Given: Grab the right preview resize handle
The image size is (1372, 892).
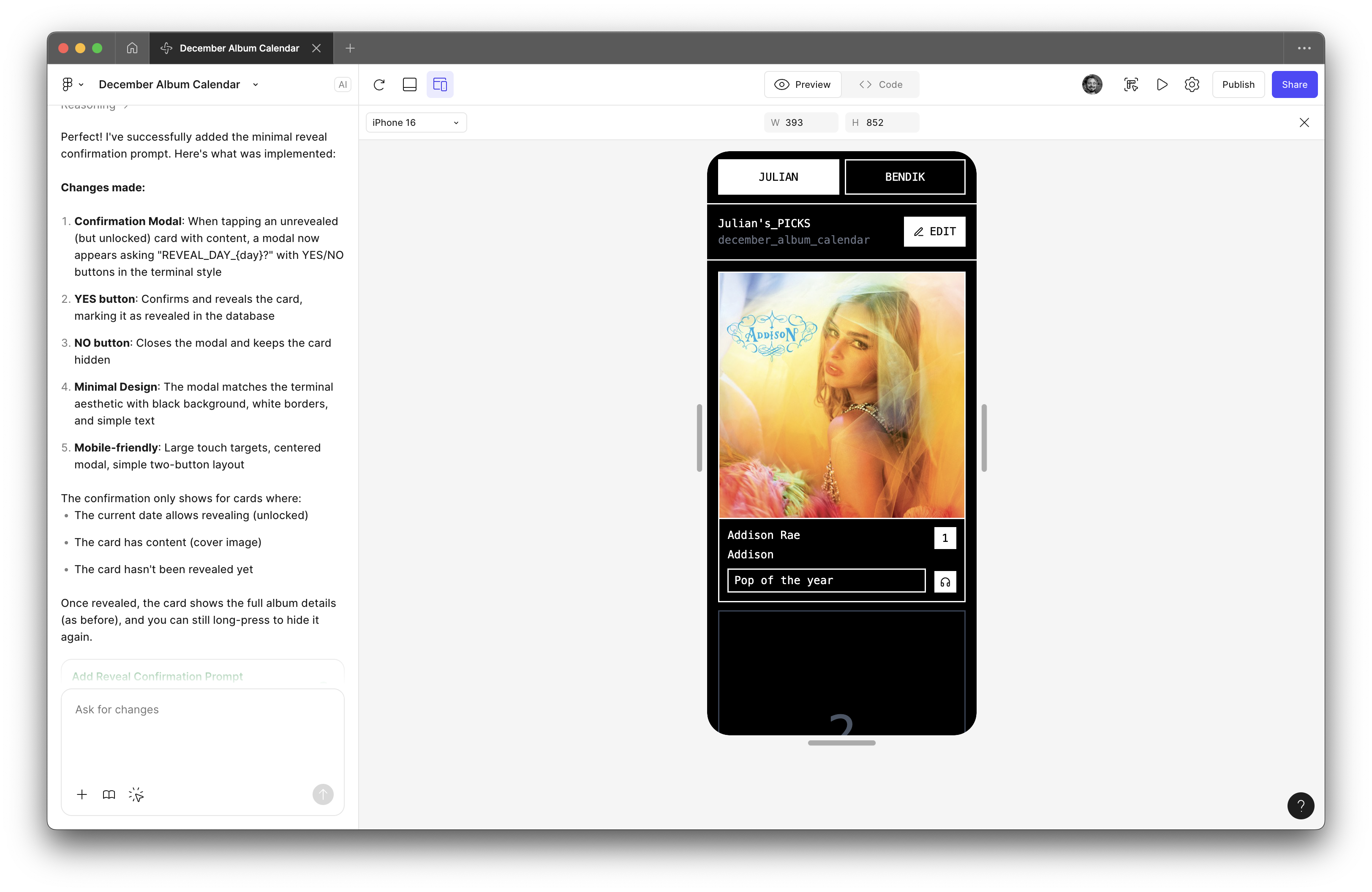Looking at the screenshot, I should [984, 438].
